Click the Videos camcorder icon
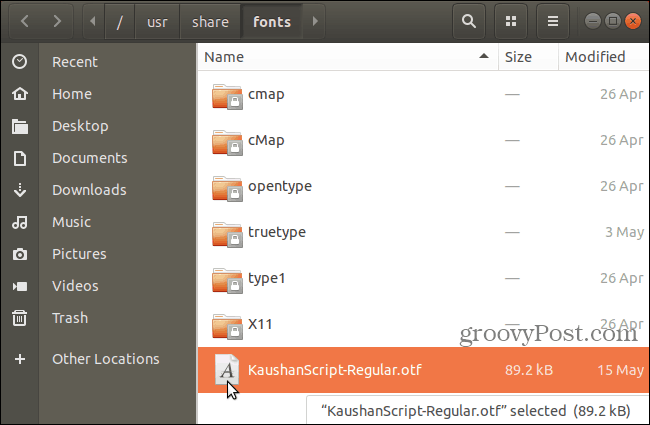 [x=19, y=286]
